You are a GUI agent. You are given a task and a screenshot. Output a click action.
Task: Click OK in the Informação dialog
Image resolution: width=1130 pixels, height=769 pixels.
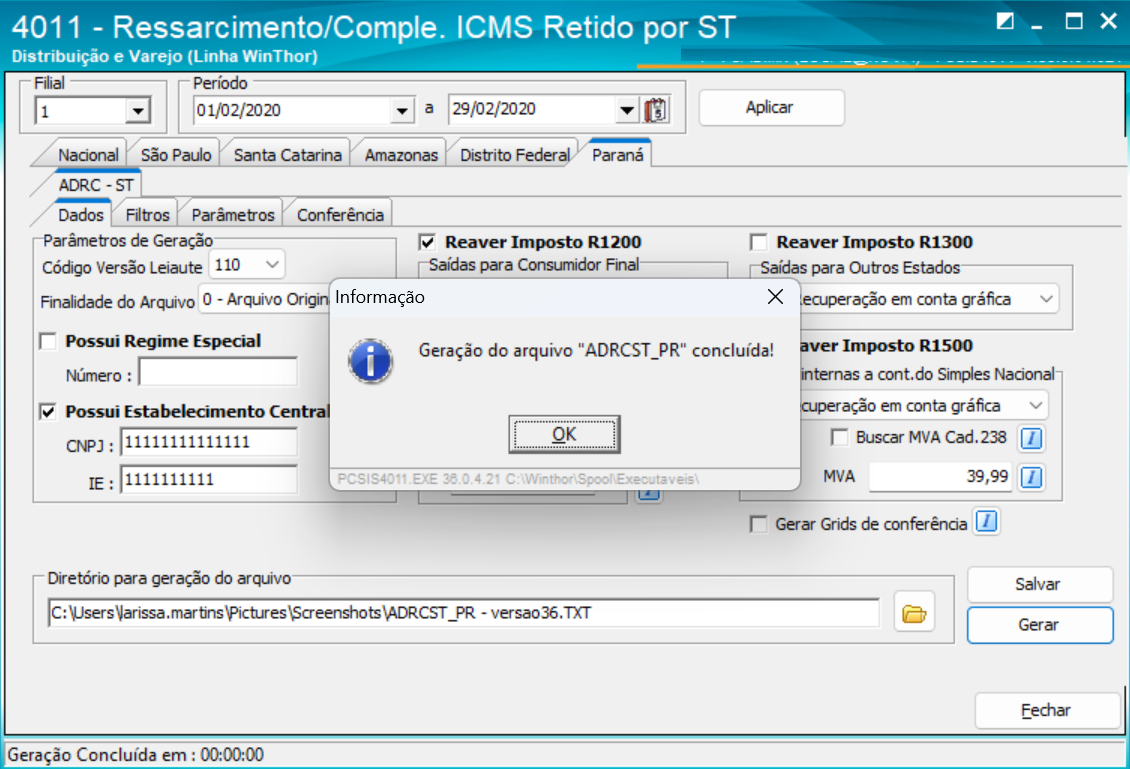click(x=564, y=435)
